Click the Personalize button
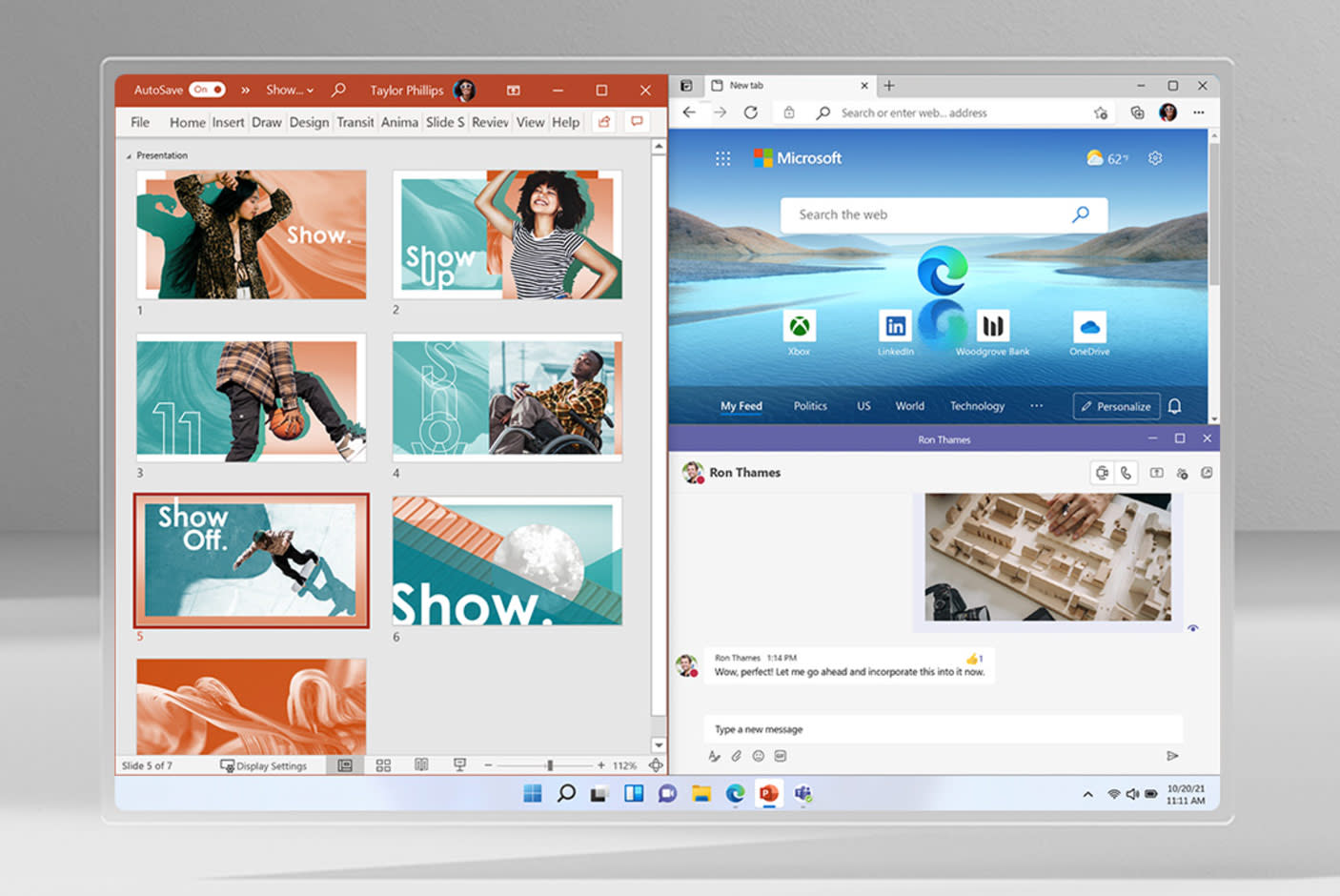The height and width of the screenshot is (896, 1340). point(1116,406)
